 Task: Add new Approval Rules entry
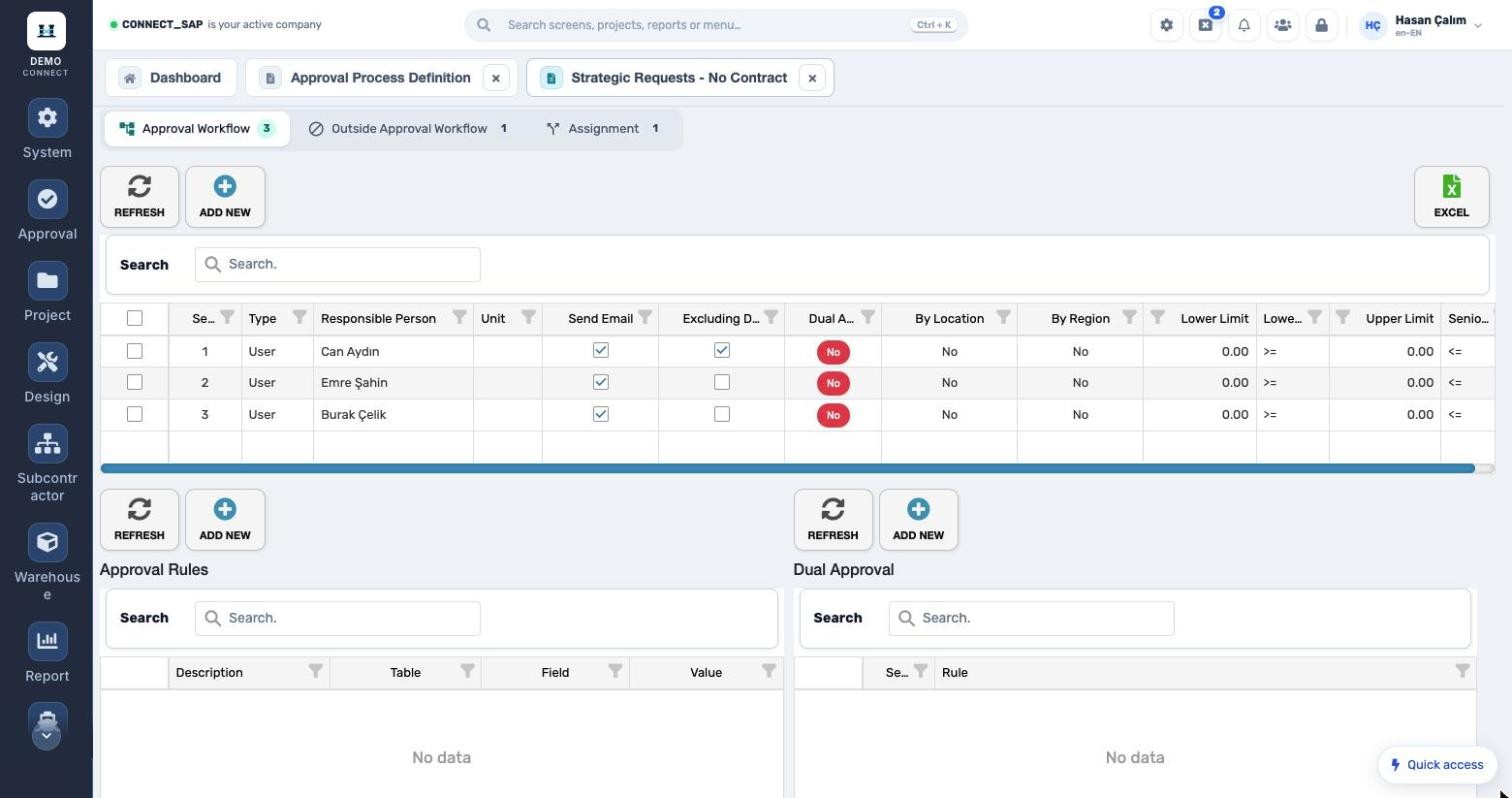pos(225,520)
